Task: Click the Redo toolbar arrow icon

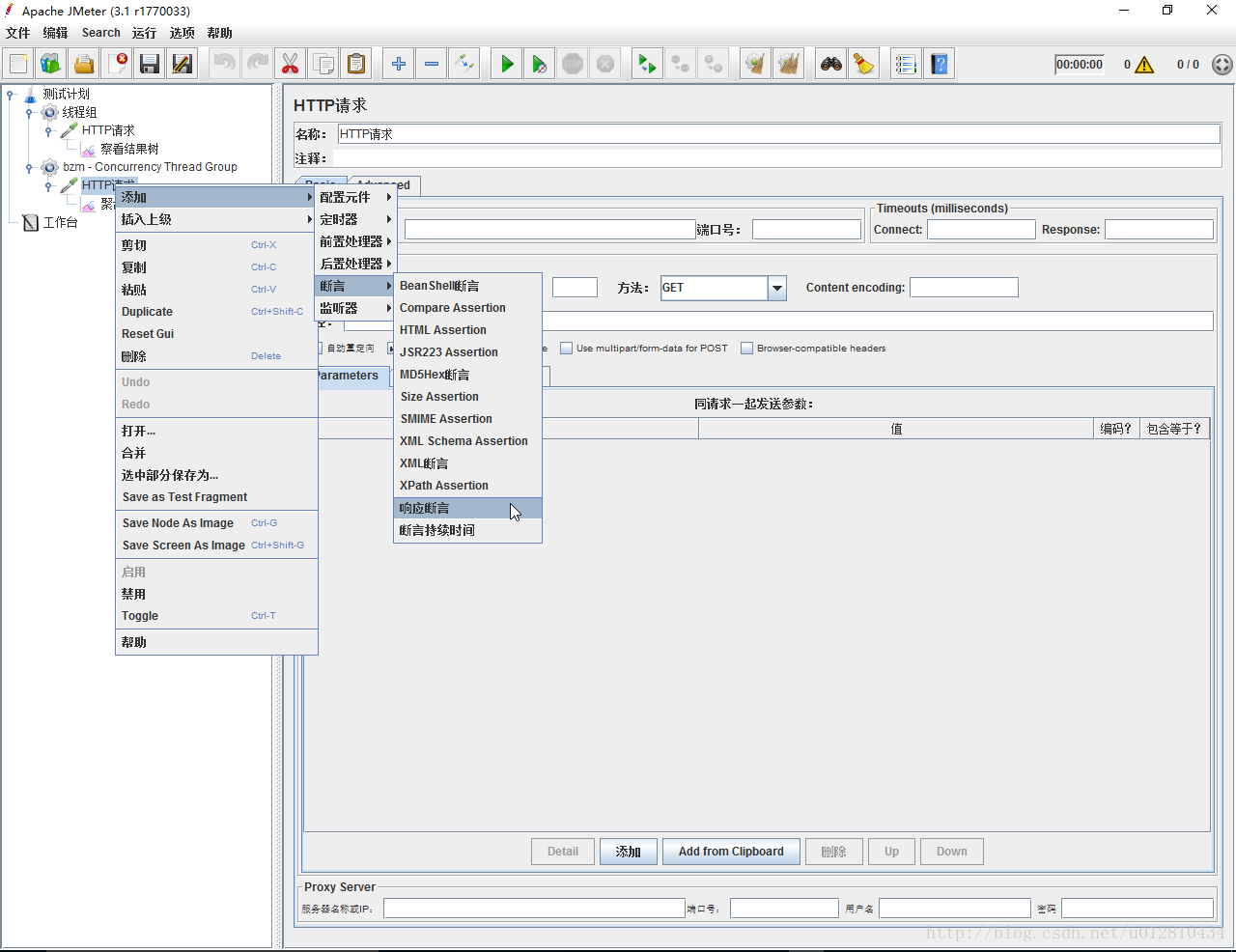Action: coord(257,64)
